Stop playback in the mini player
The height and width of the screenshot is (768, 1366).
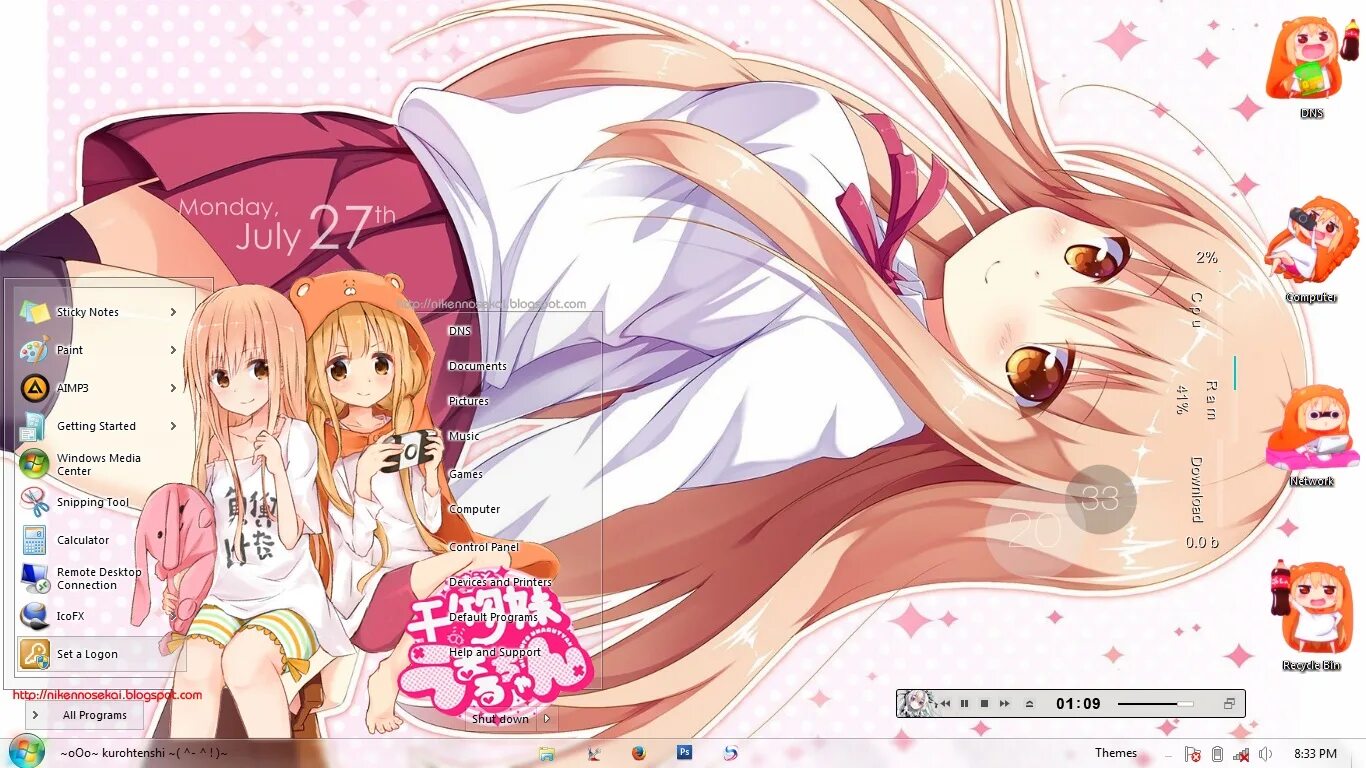point(984,704)
